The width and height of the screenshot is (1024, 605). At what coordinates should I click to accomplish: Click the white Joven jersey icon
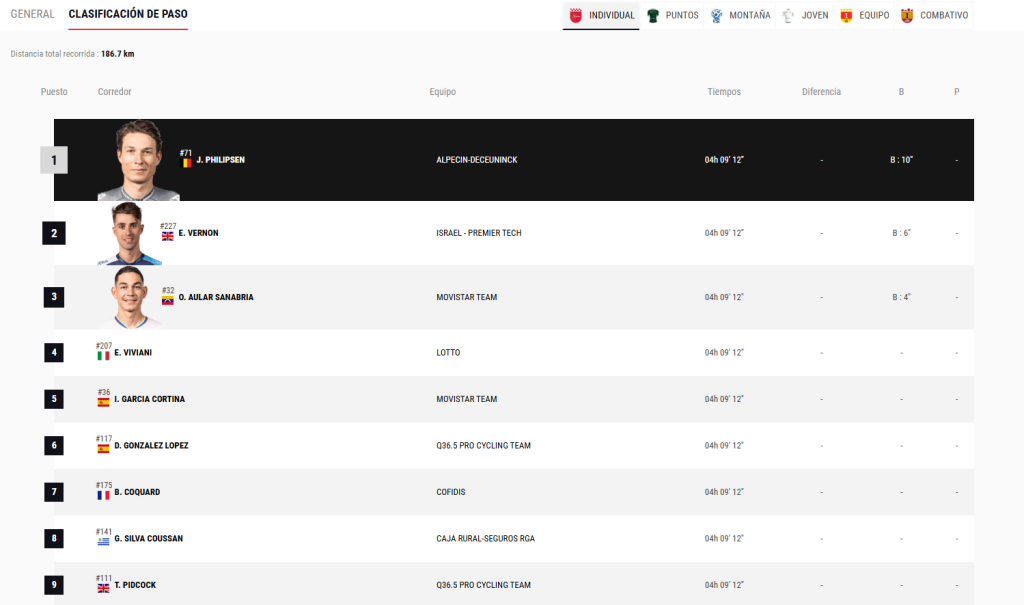click(x=789, y=16)
